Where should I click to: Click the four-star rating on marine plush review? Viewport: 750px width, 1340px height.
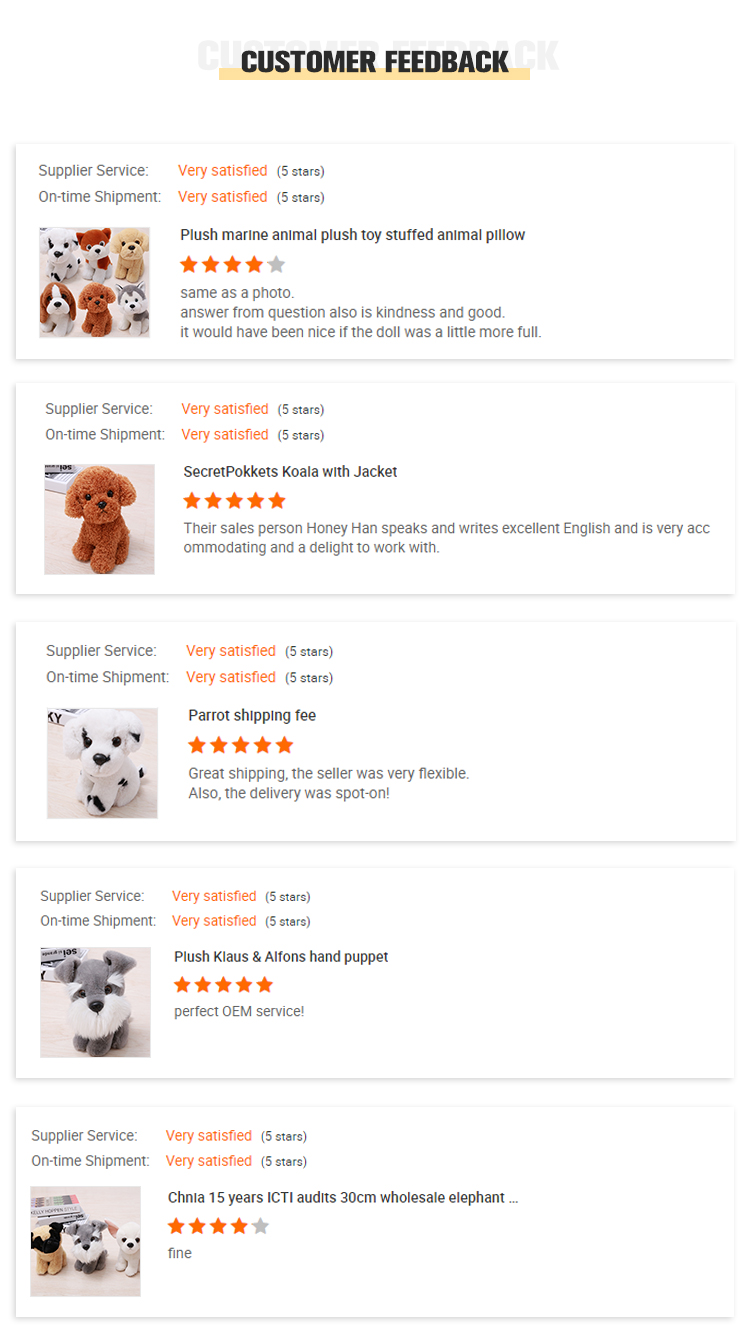(232, 265)
